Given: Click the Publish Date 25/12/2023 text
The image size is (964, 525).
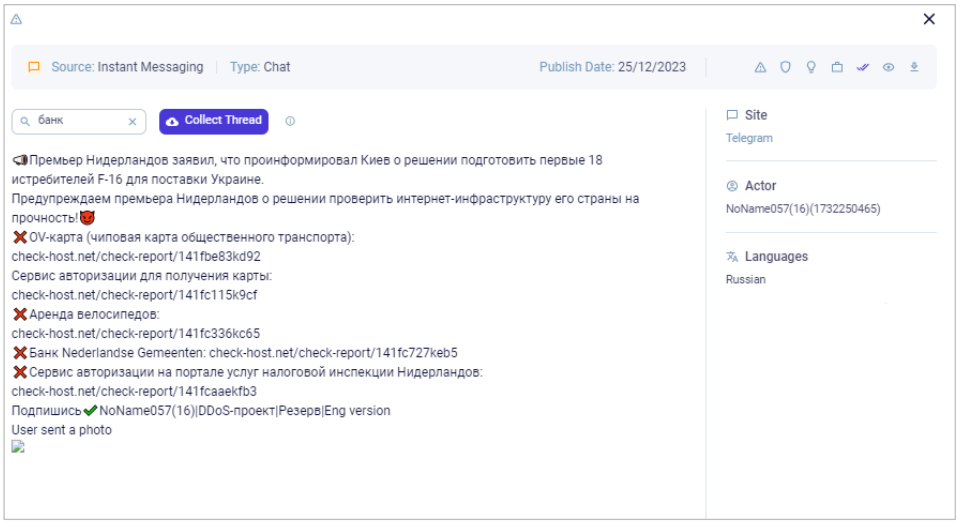Looking at the screenshot, I should (612, 67).
